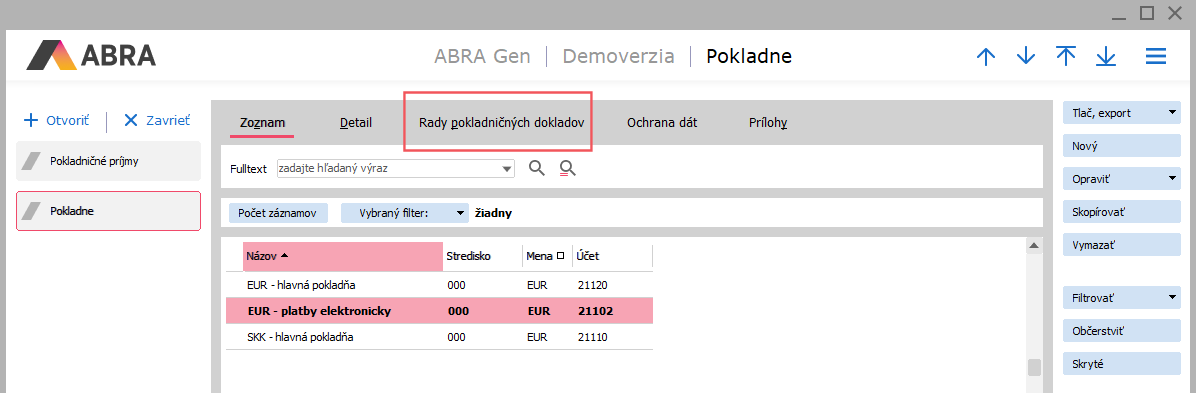Viewport: 1196px width, 393px height.
Task: Click the fulltext search magnifier icon
Action: (537, 168)
